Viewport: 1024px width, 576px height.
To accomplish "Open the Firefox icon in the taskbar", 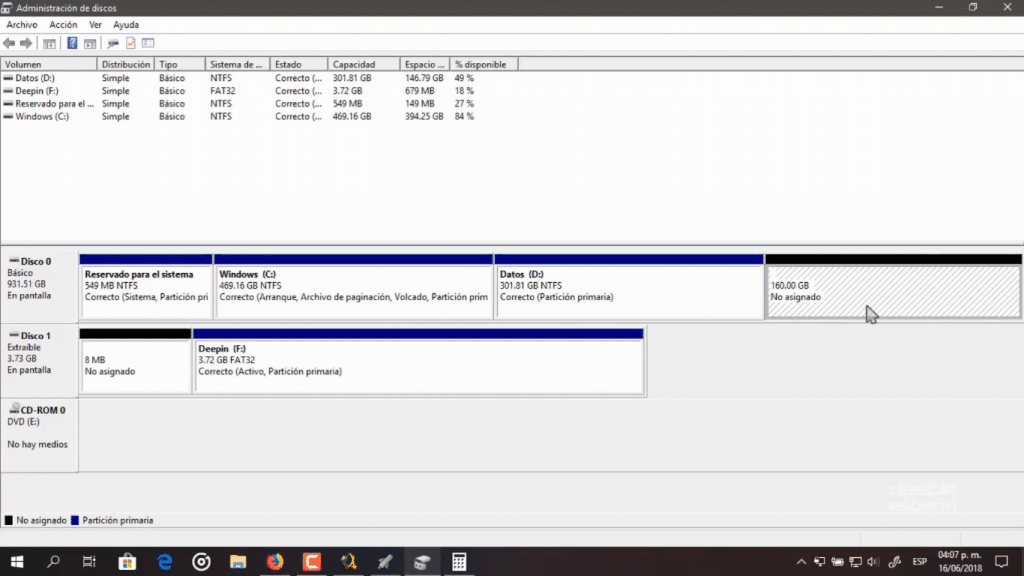I will (x=275, y=562).
